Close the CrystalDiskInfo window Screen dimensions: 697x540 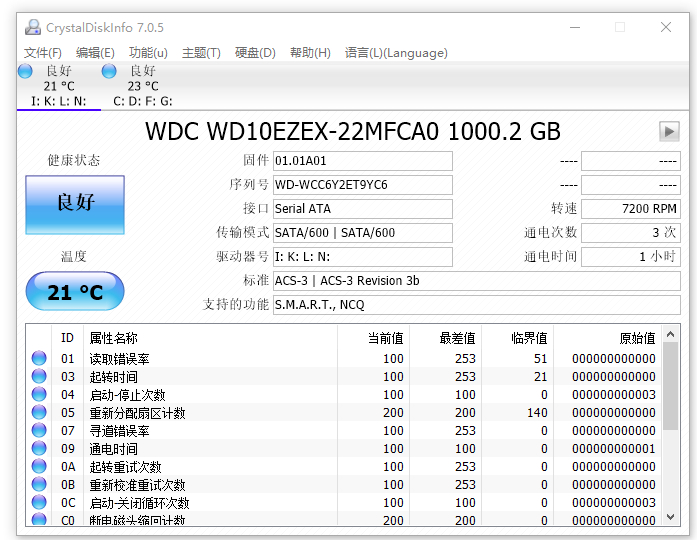point(665,27)
